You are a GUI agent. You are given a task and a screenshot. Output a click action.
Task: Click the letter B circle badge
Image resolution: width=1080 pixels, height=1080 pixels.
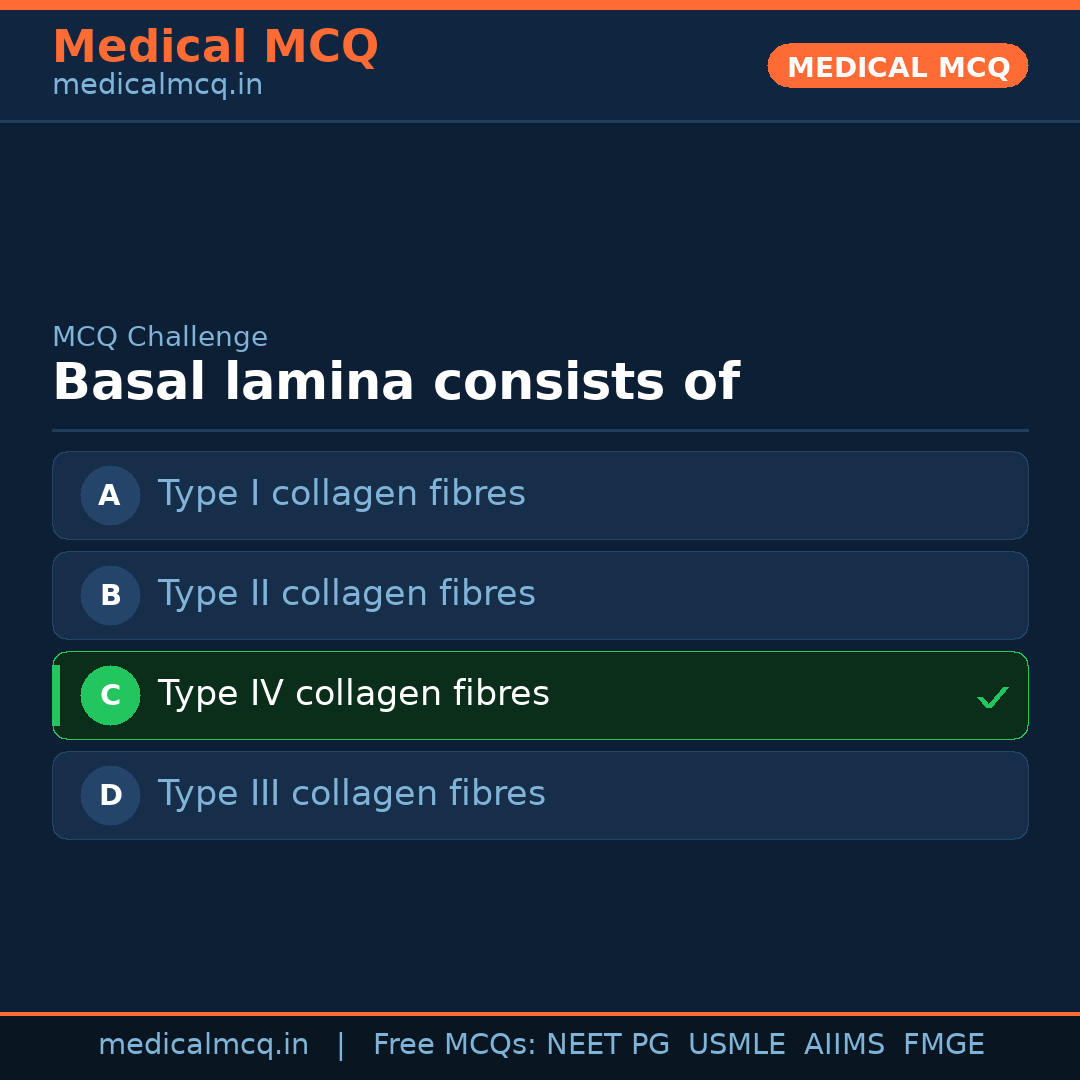click(110, 595)
